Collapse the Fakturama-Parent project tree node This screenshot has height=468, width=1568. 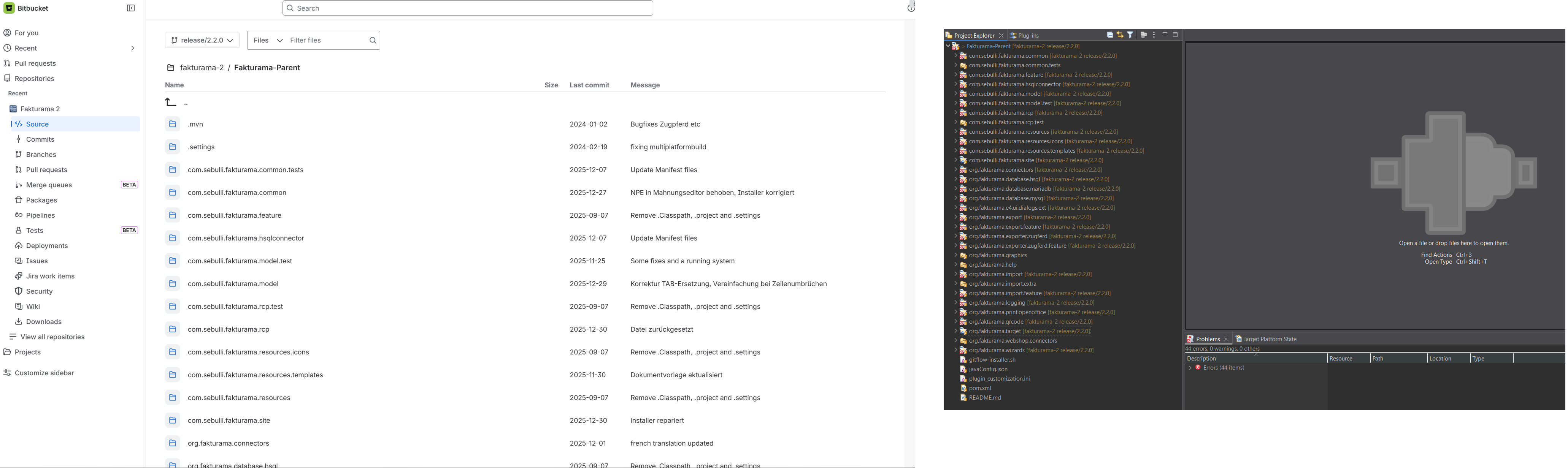point(948,46)
